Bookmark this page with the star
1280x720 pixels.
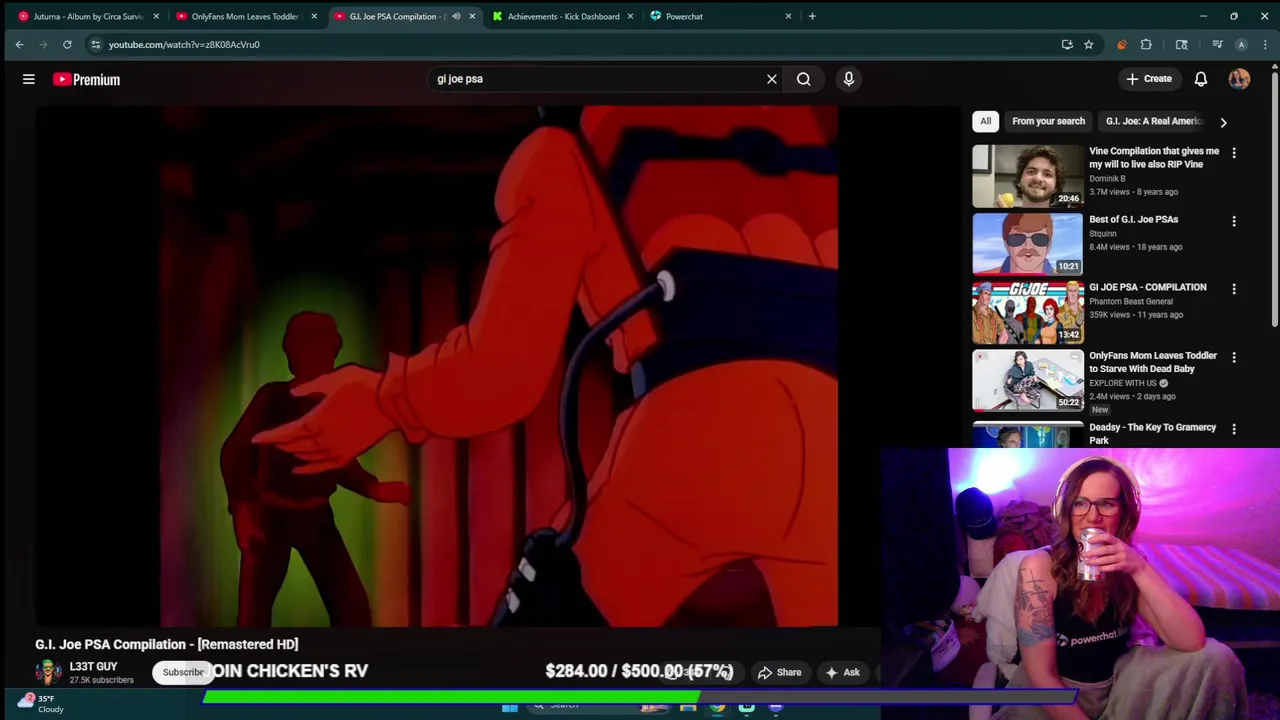1089,44
